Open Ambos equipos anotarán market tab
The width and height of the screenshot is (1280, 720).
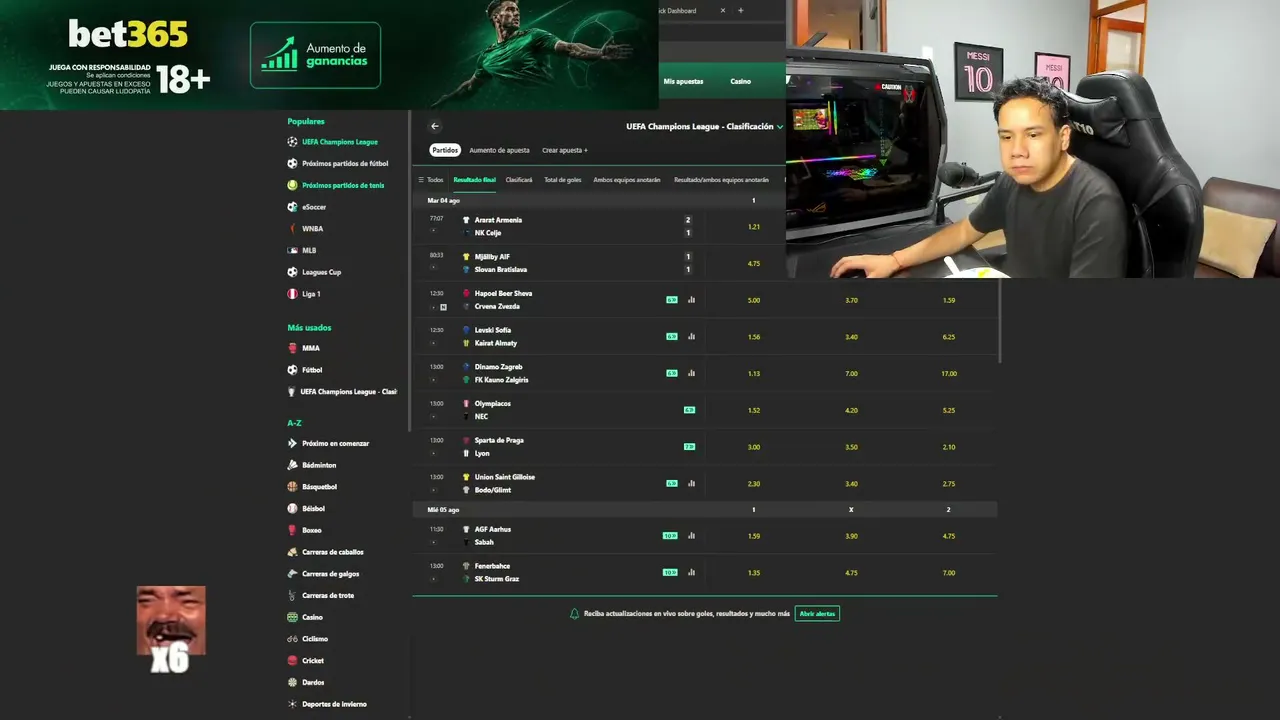[x=627, y=180]
